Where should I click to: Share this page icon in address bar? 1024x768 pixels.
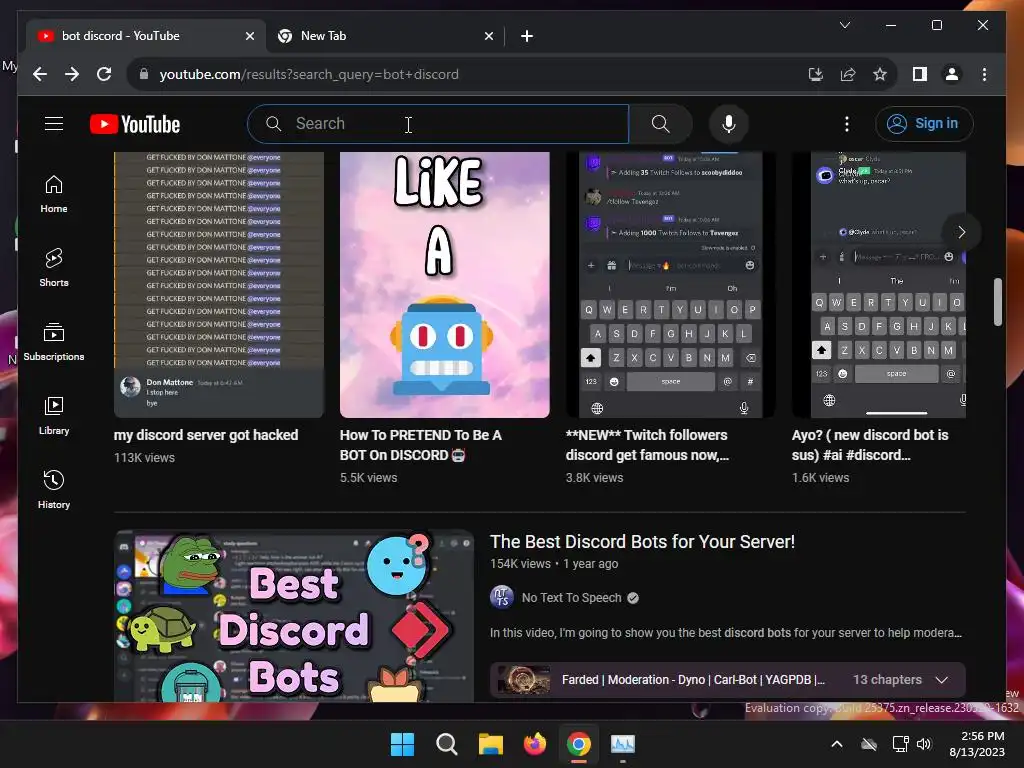point(848,74)
